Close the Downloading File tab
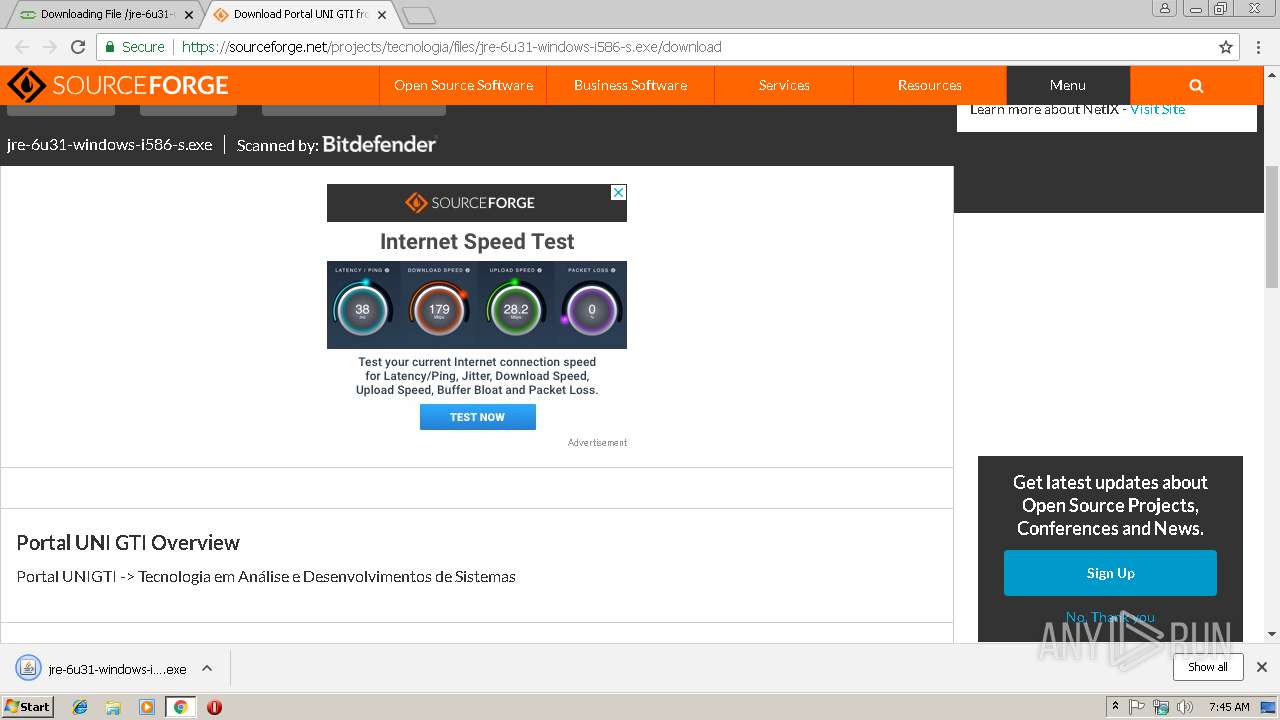1280x720 pixels. pyautogui.click(x=189, y=15)
